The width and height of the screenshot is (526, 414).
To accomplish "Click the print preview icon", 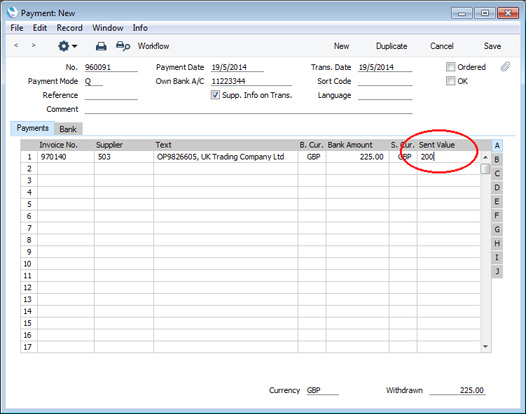I will click(x=123, y=46).
